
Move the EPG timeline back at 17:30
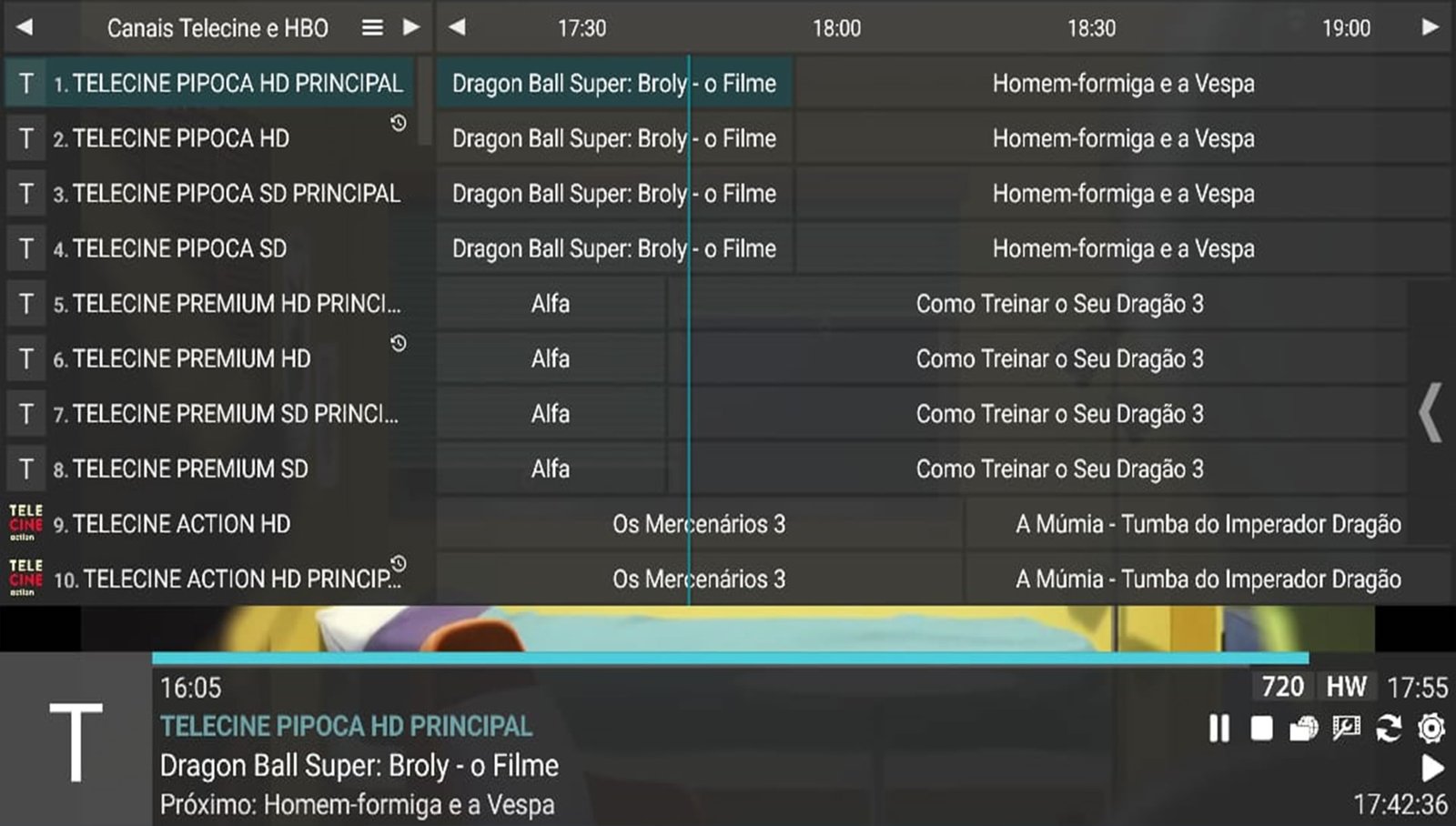458,27
